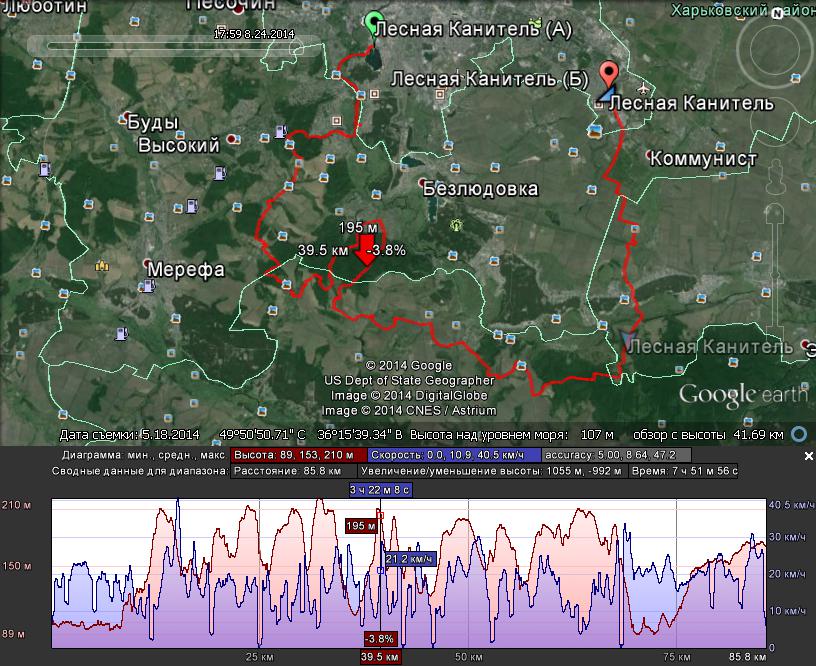Click the green start placemark pin

(x=374, y=22)
